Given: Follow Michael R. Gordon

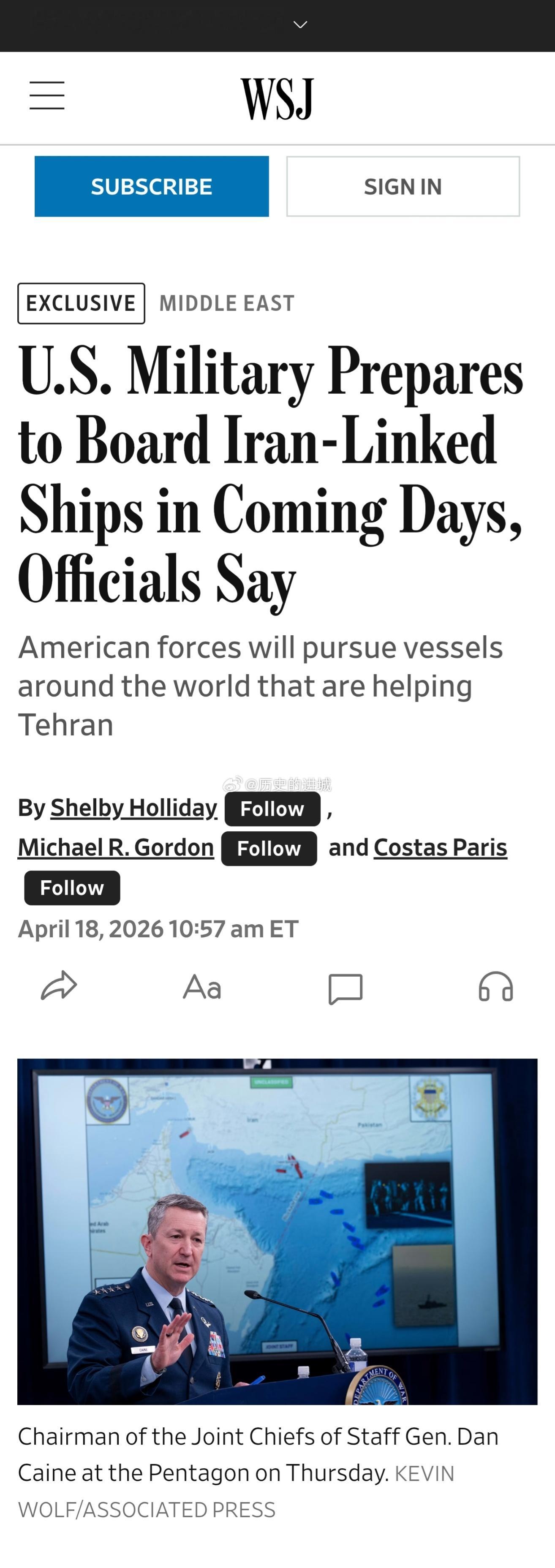Looking at the screenshot, I should [269, 849].
